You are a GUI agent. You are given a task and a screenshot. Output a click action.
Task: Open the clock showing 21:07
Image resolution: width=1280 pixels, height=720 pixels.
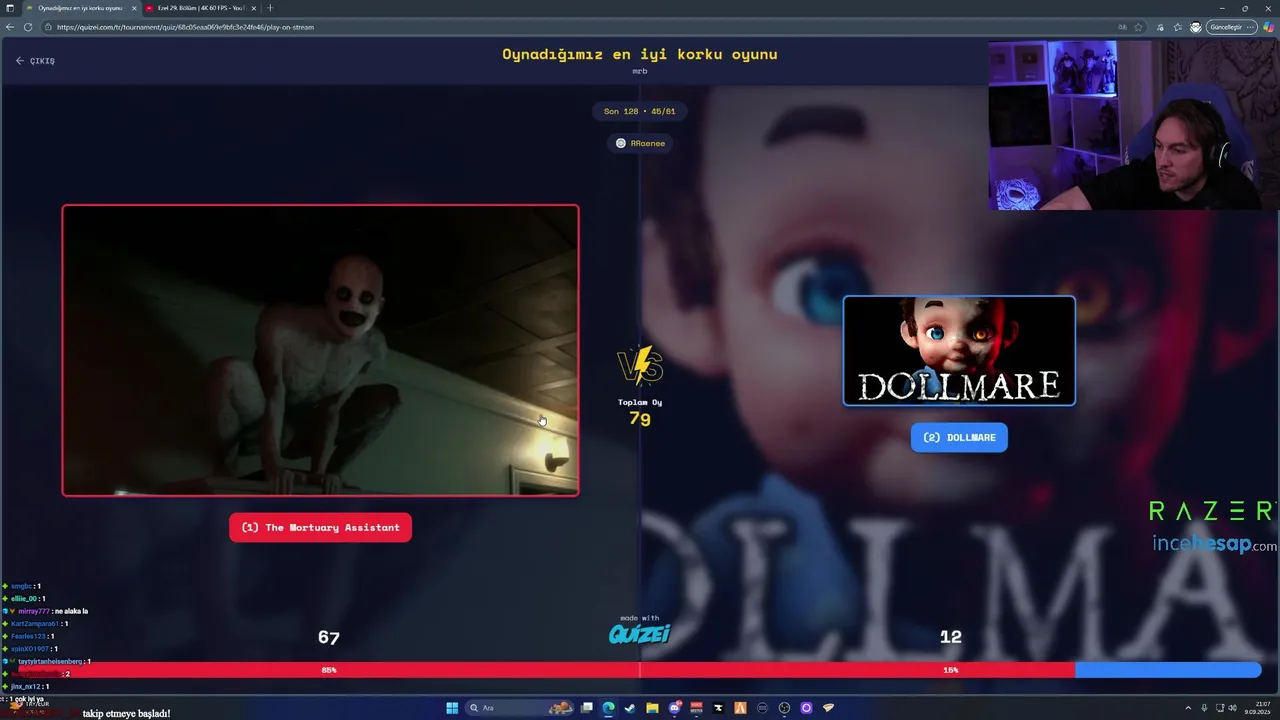[1259, 707]
